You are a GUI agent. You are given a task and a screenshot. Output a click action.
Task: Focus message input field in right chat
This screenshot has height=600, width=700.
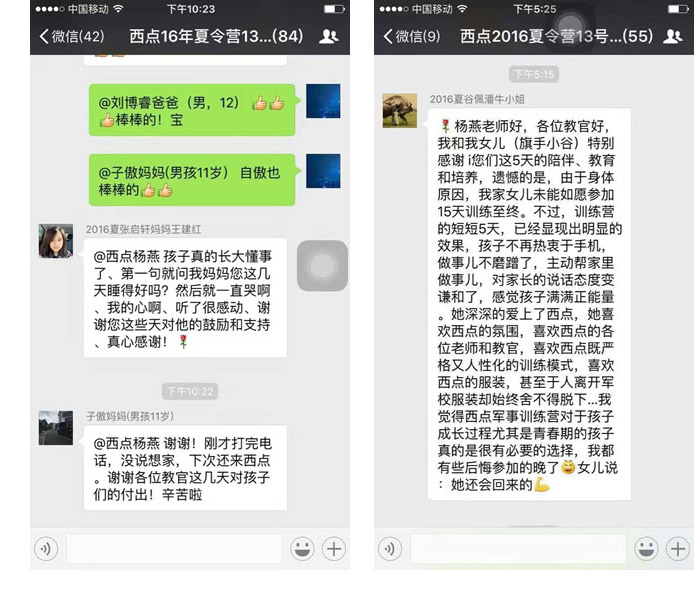(518, 549)
